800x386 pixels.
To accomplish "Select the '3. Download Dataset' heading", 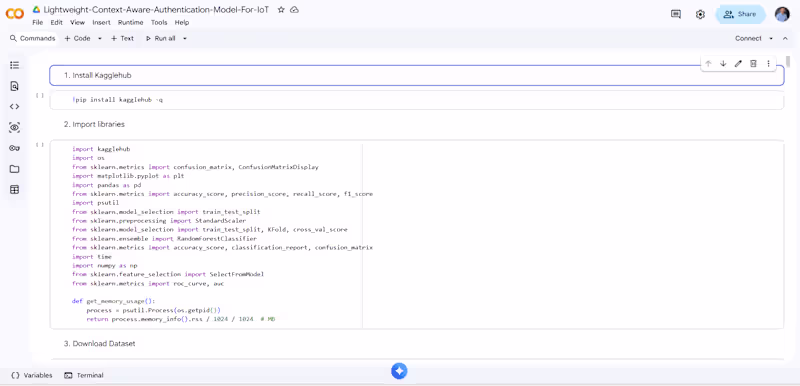I will (x=99, y=344).
